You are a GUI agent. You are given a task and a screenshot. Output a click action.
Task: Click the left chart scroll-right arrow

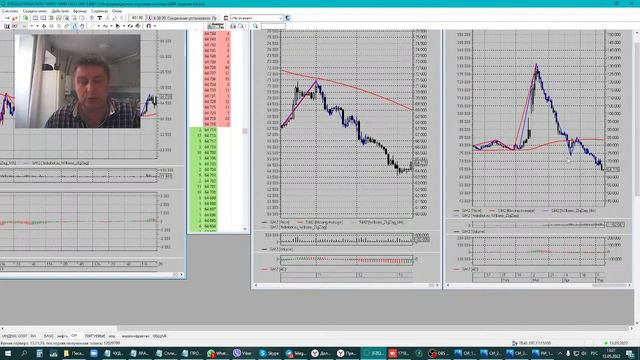coord(182,274)
